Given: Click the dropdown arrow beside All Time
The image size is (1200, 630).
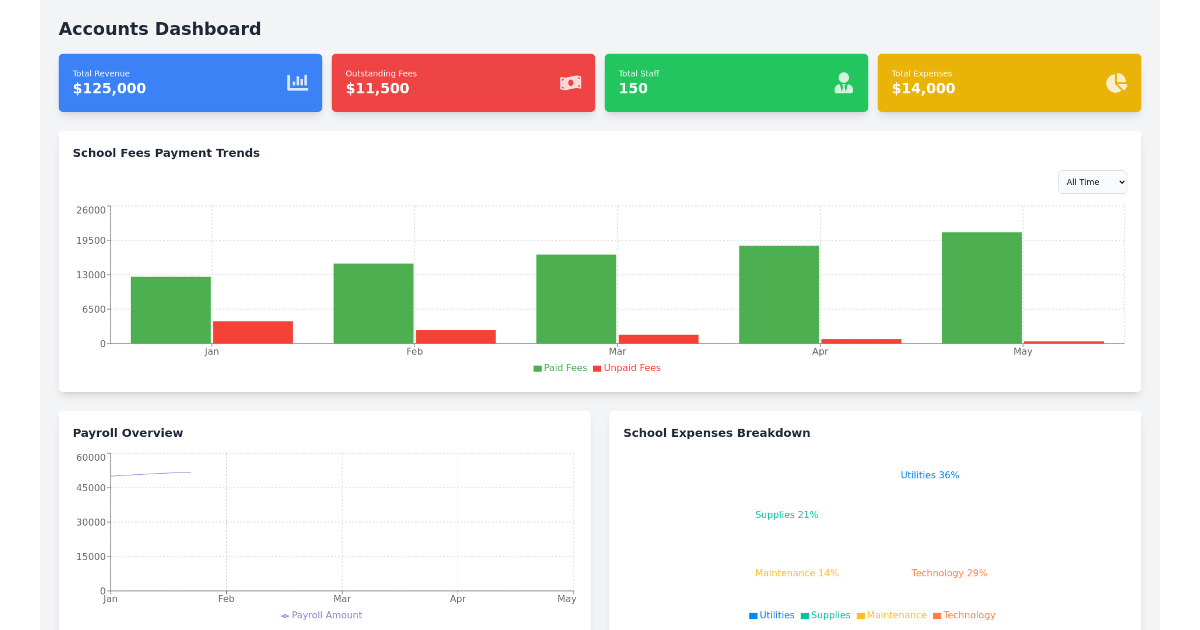Looking at the screenshot, I should [1120, 181].
